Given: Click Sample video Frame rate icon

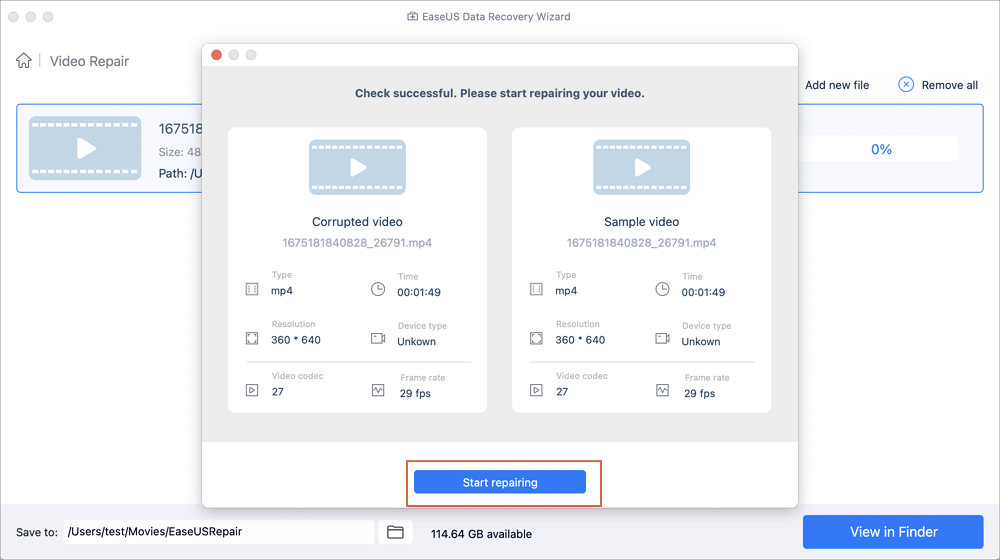Looking at the screenshot, I should point(663,390).
